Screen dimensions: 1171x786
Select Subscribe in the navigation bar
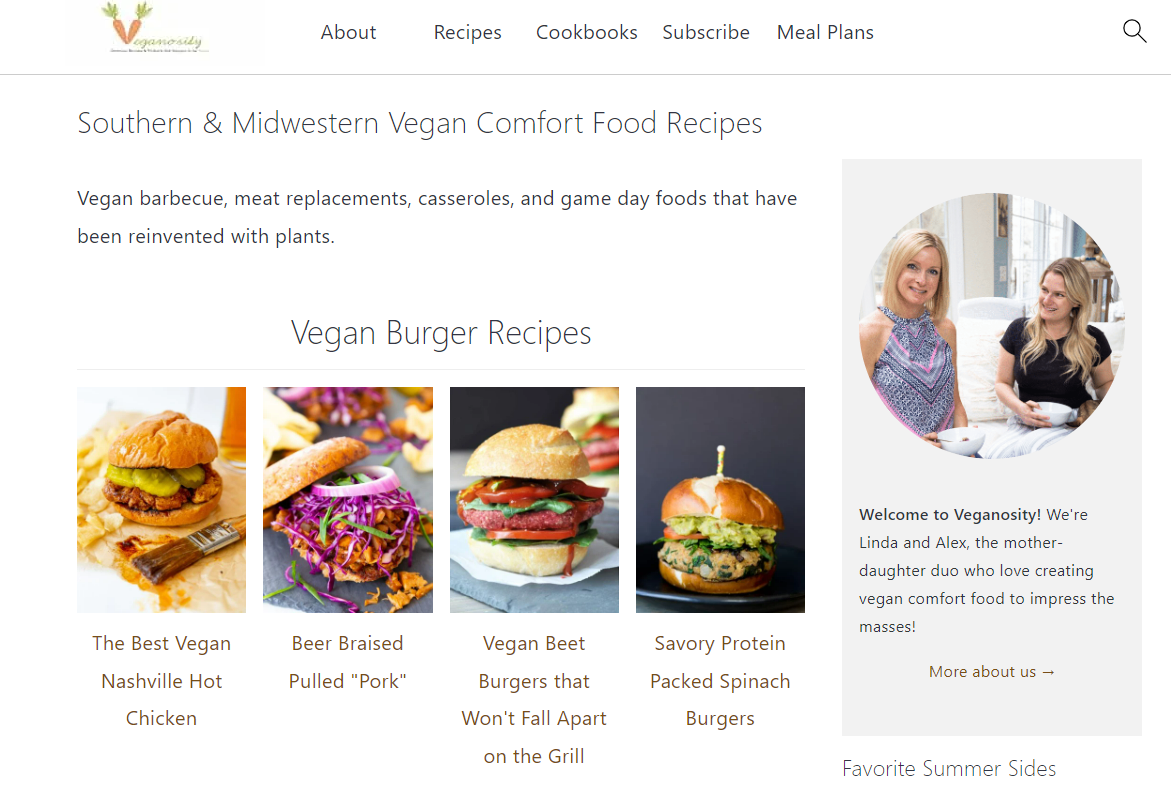pos(706,33)
